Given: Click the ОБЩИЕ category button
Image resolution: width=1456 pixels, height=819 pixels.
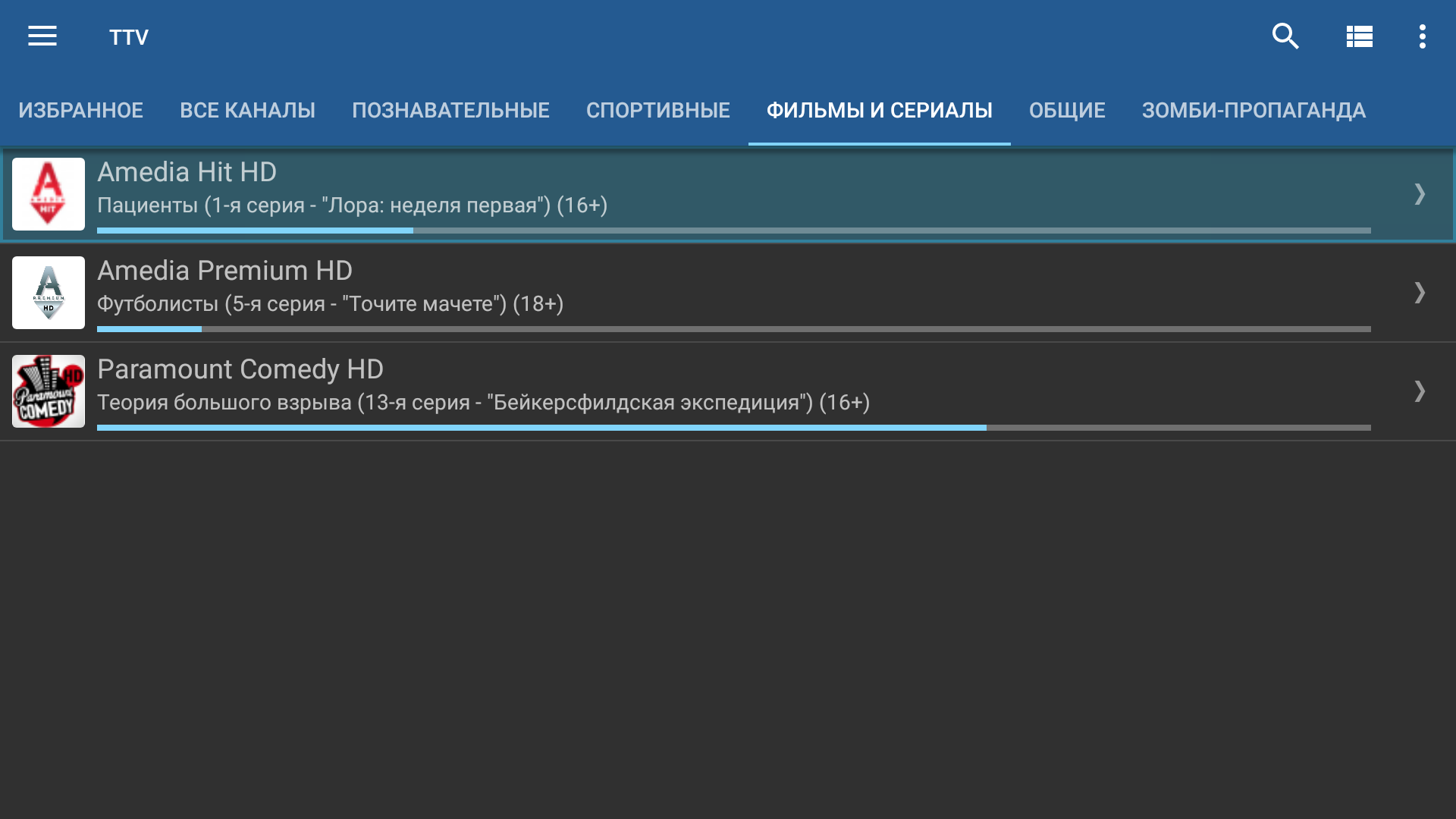Looking at the screenshot, I should click(x=1067, y=110).
